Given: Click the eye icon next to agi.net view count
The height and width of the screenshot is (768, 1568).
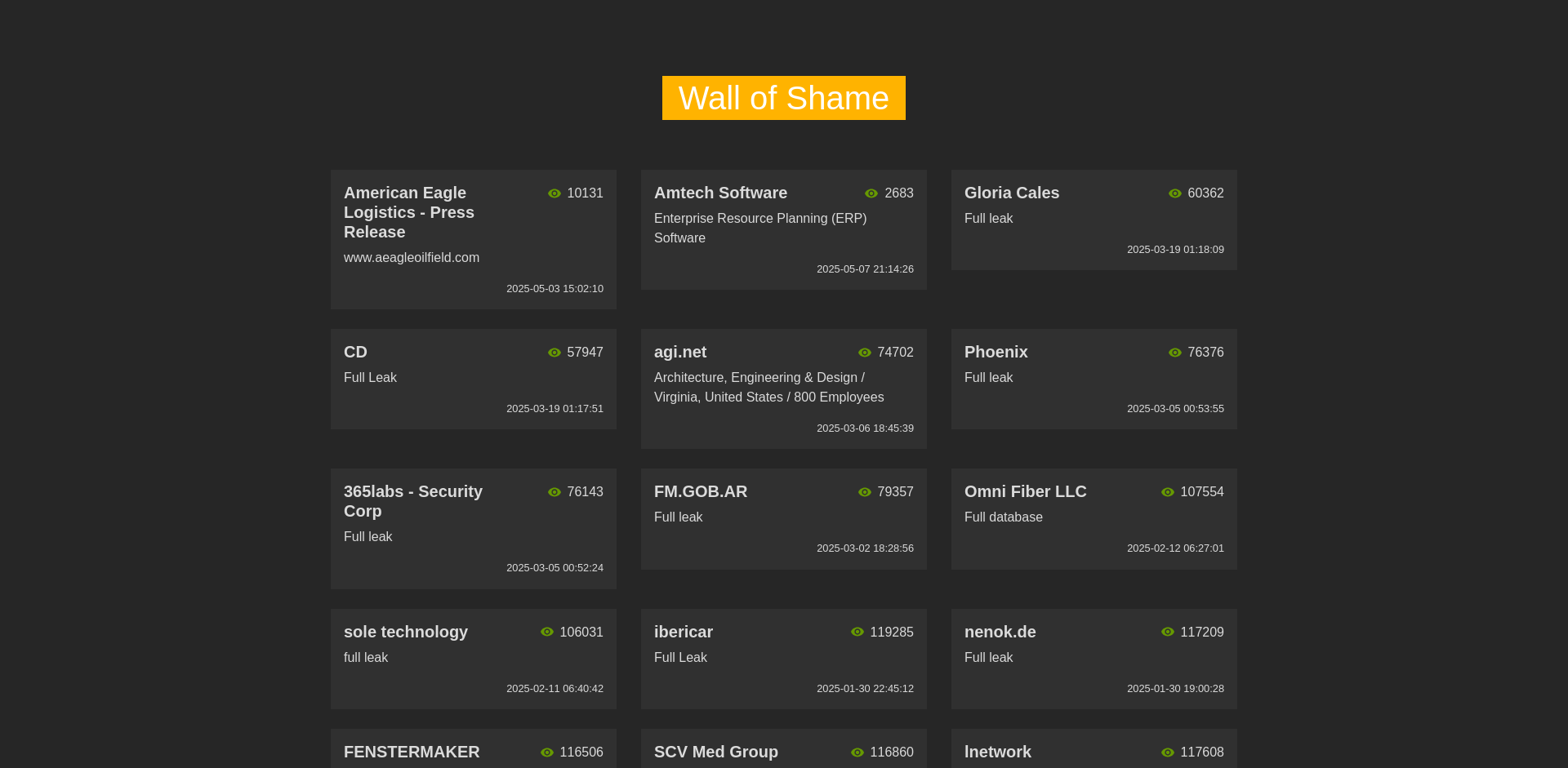Looking at the screenshot, I should [865, 353].
